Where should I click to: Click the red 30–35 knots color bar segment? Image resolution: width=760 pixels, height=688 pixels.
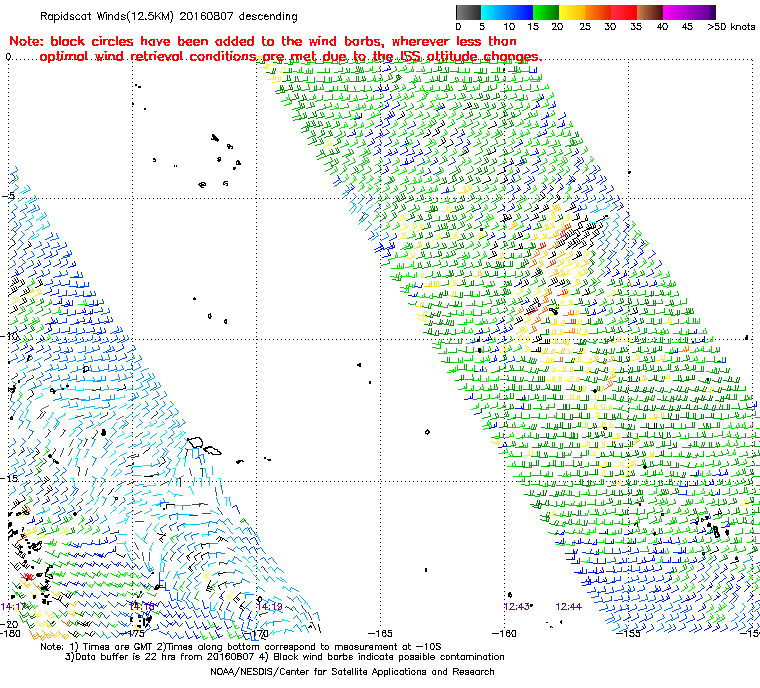pos(624,12)
